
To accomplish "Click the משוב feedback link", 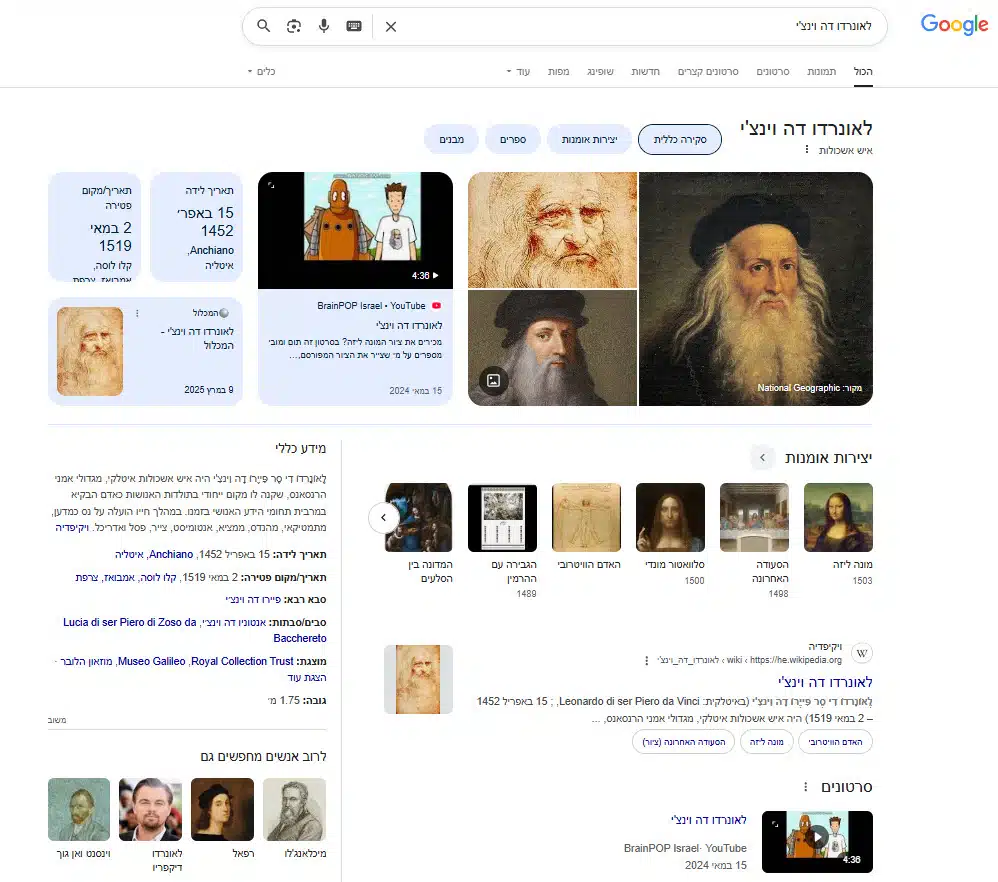I will coord(57,720).
